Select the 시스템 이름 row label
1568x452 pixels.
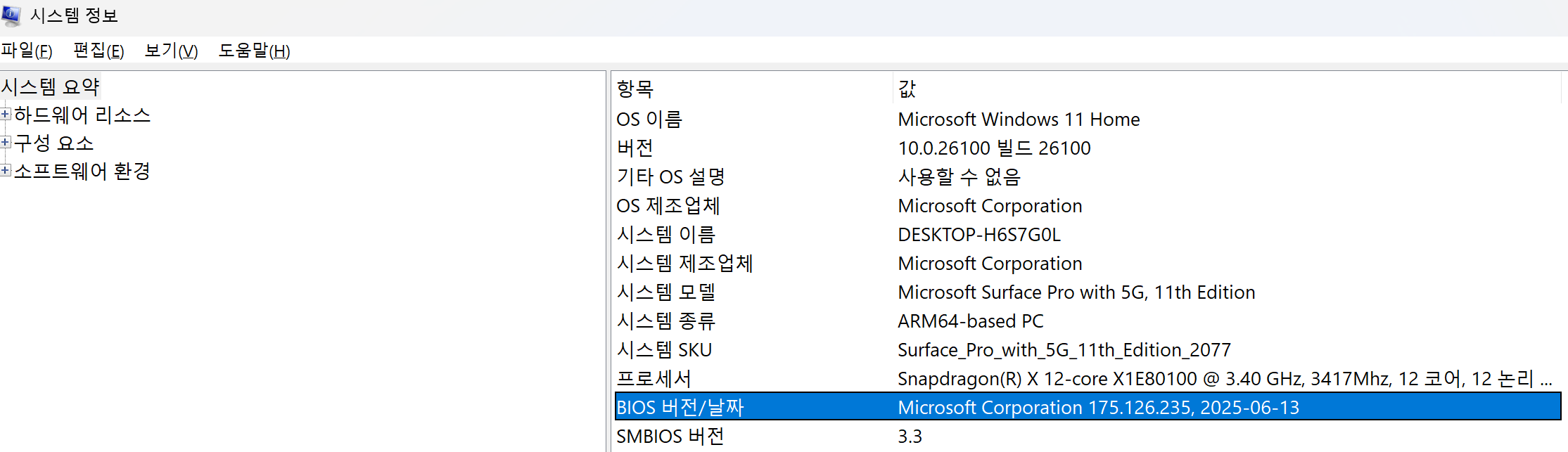(665, 234)
